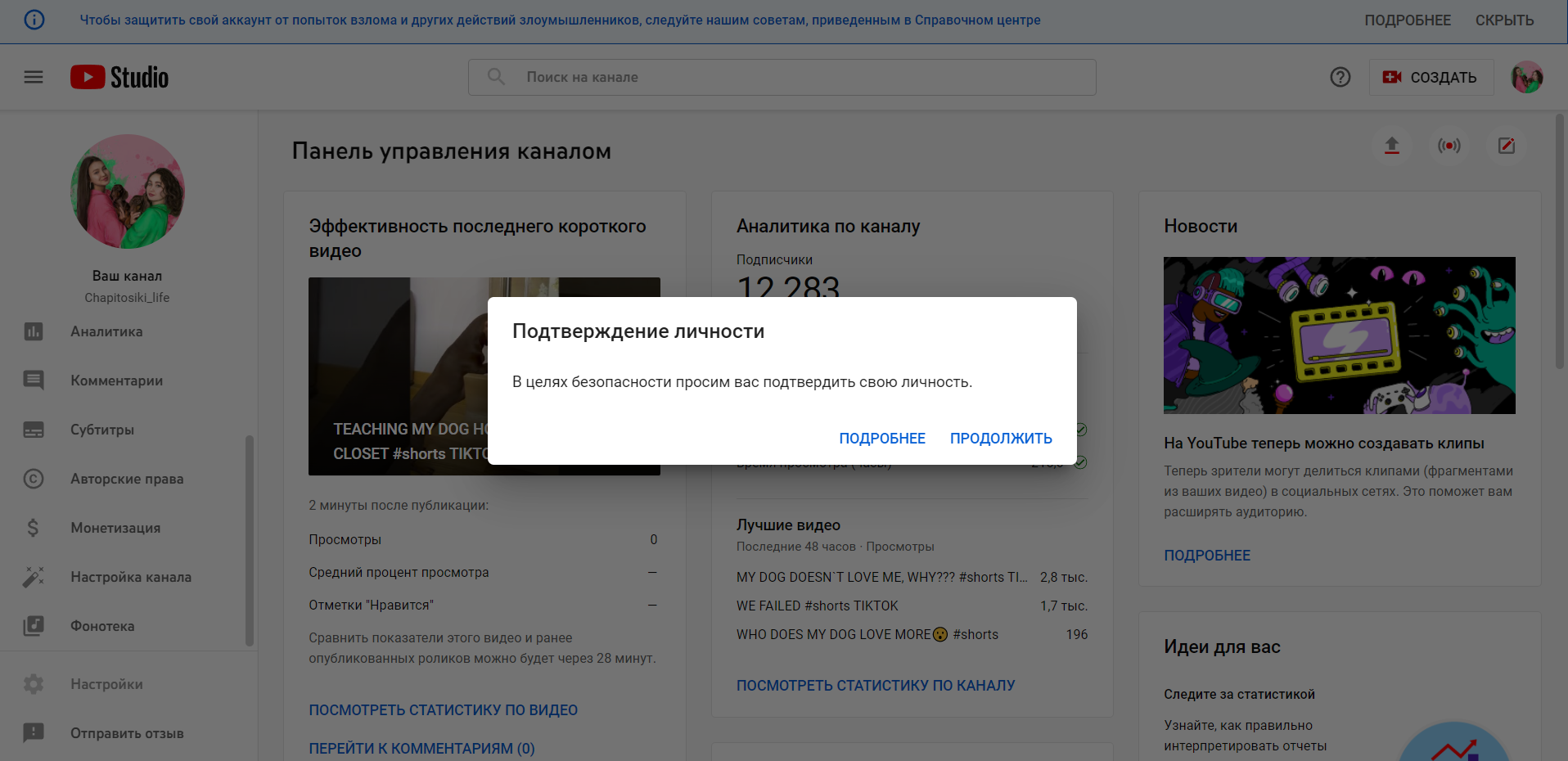This screenshot has height=761, width=1568.
Task: Click the Монетизация dollar icon
Action: click(x=34, y=528)
